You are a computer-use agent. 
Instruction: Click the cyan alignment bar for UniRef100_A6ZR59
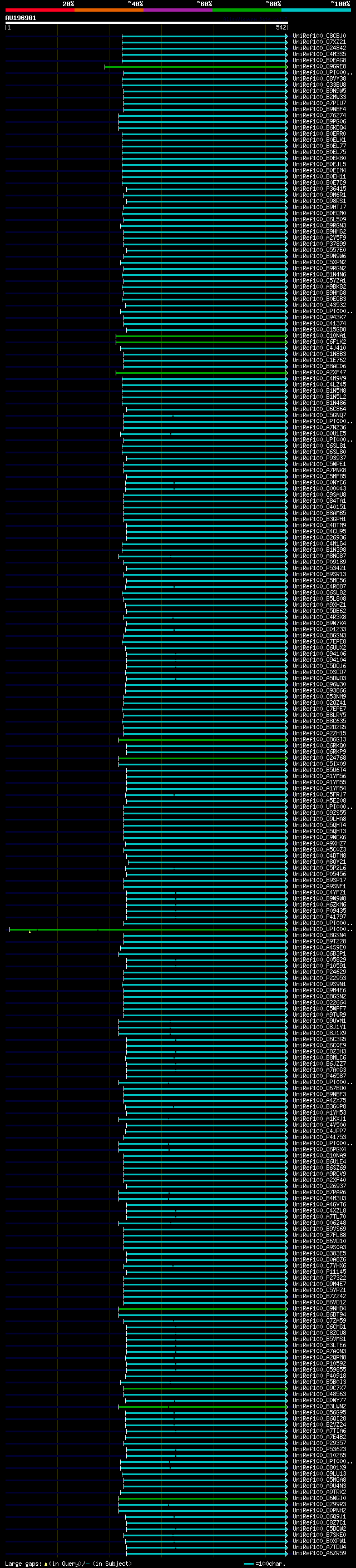(206, 1554)
